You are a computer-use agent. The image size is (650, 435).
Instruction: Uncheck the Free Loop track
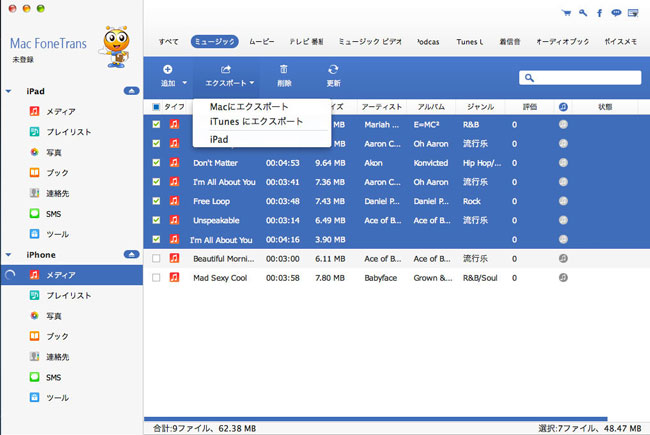pyautogui.click(x=156, y=201)
